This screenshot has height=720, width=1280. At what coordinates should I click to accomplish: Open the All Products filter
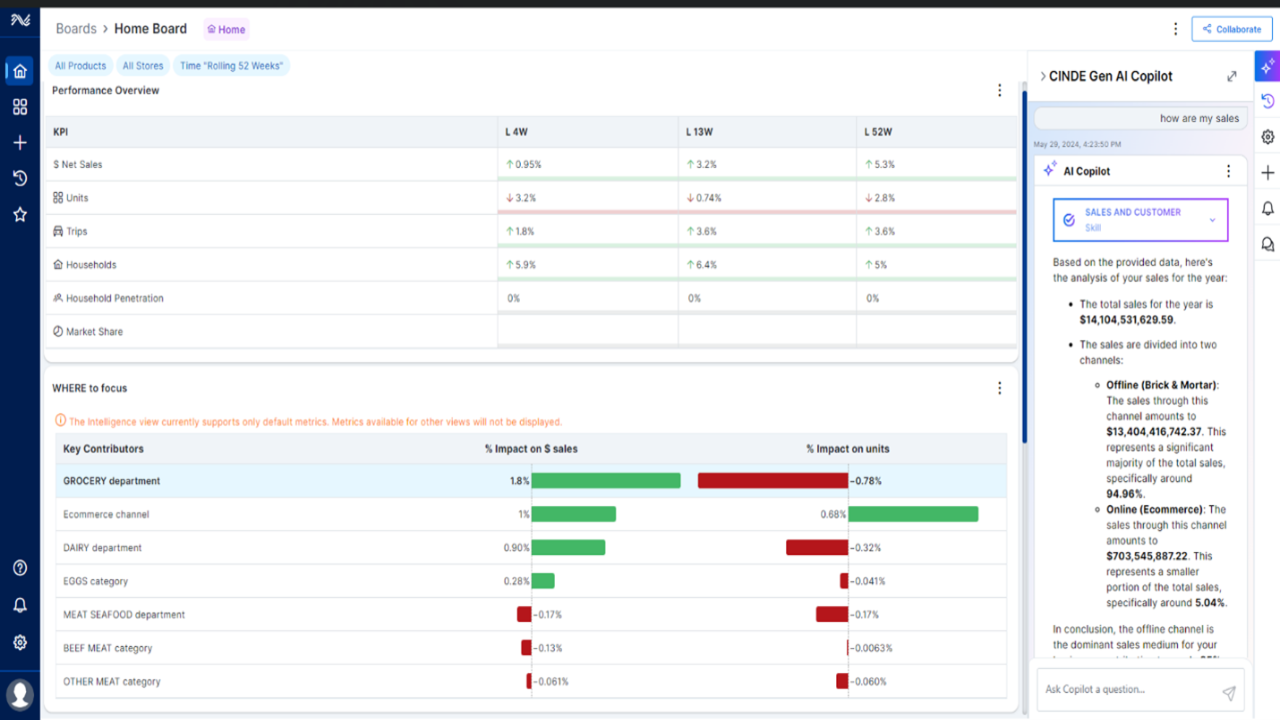80,66
